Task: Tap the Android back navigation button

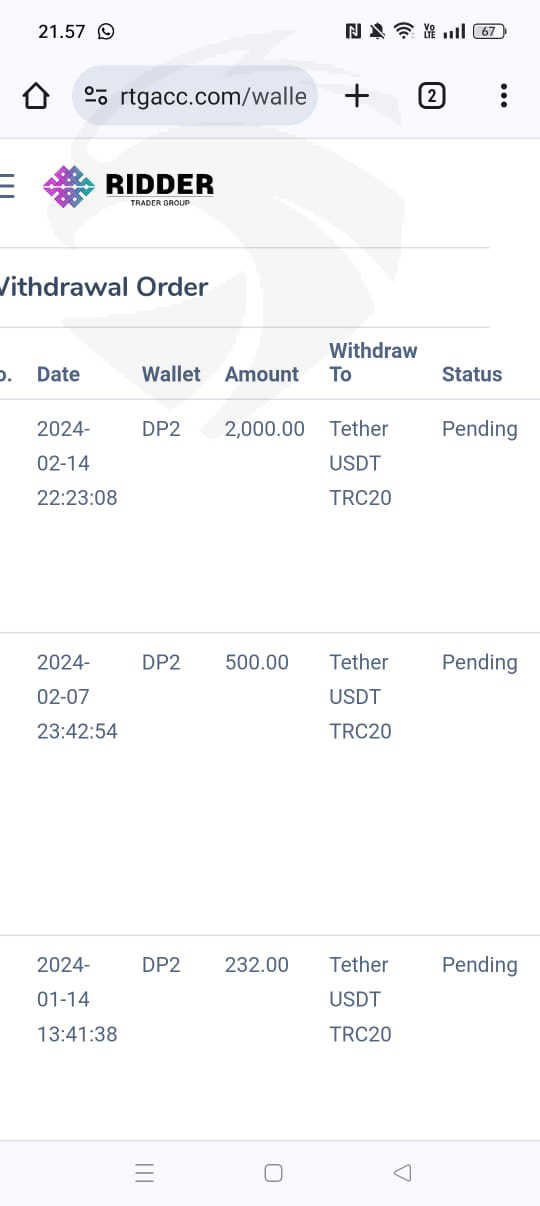Action: tap(402, 1173)
